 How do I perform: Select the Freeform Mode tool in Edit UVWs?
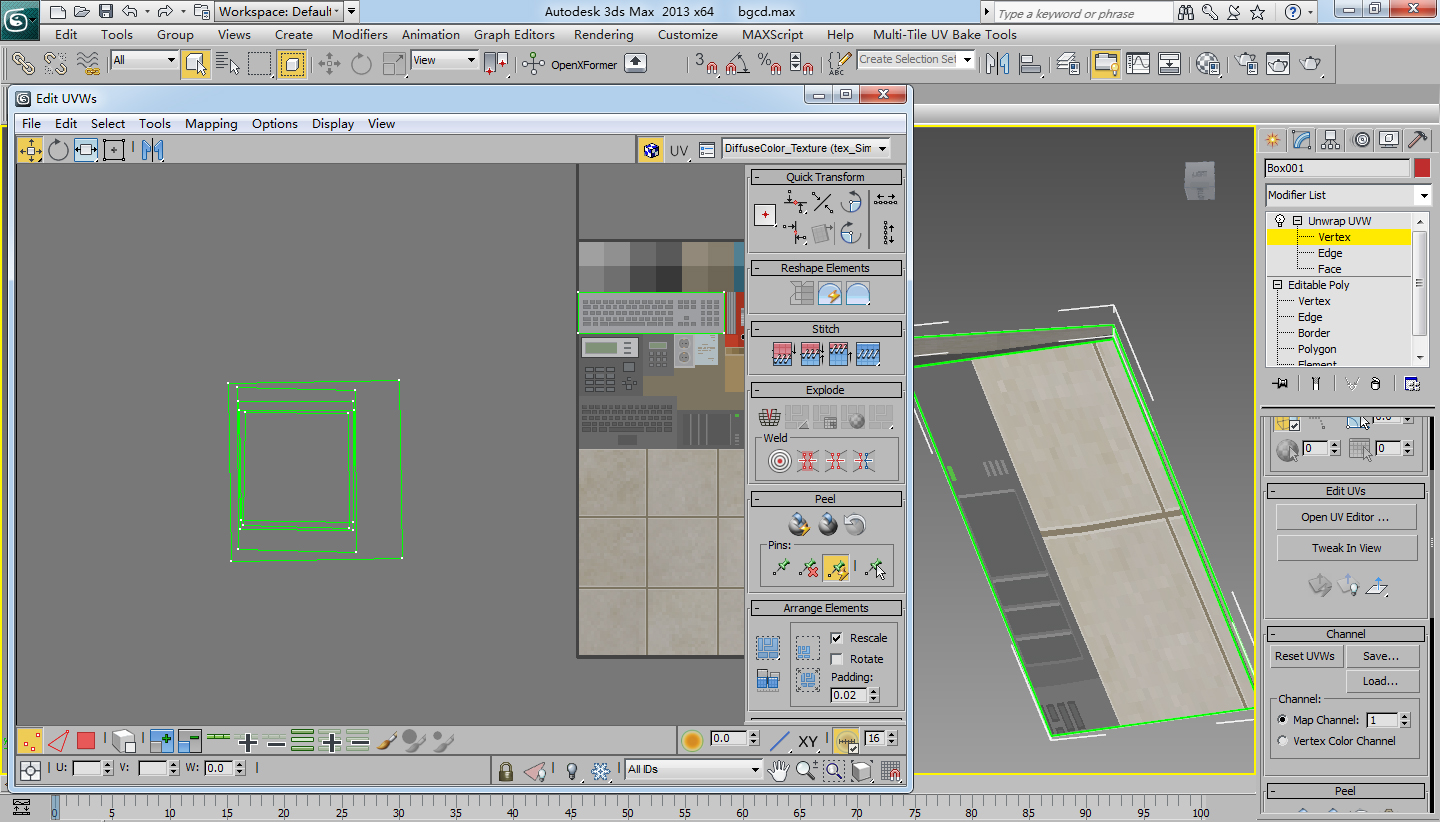tap(114, 150)
